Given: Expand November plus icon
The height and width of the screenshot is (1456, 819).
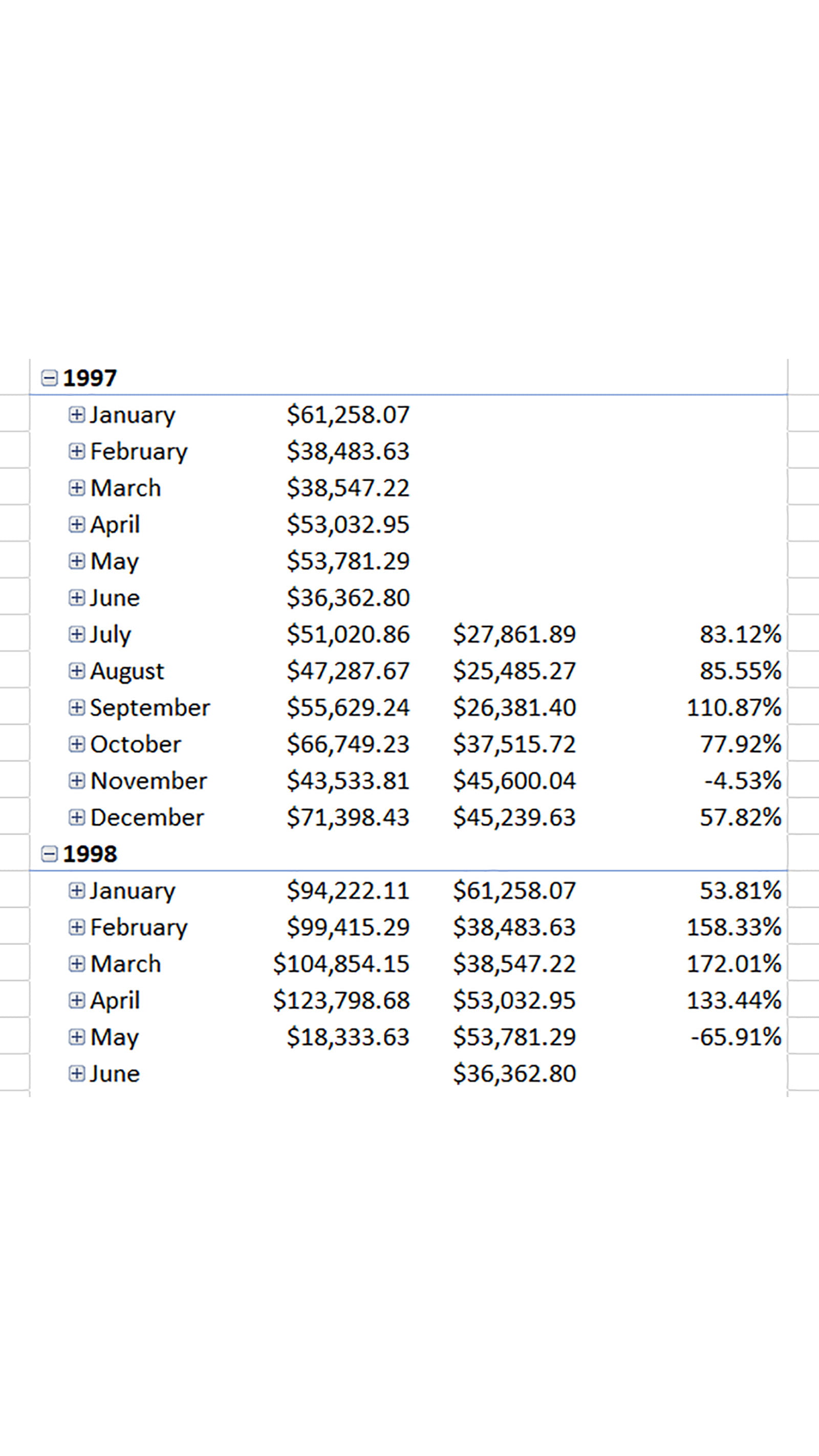Looking at the screenshot, I should 76,781.
